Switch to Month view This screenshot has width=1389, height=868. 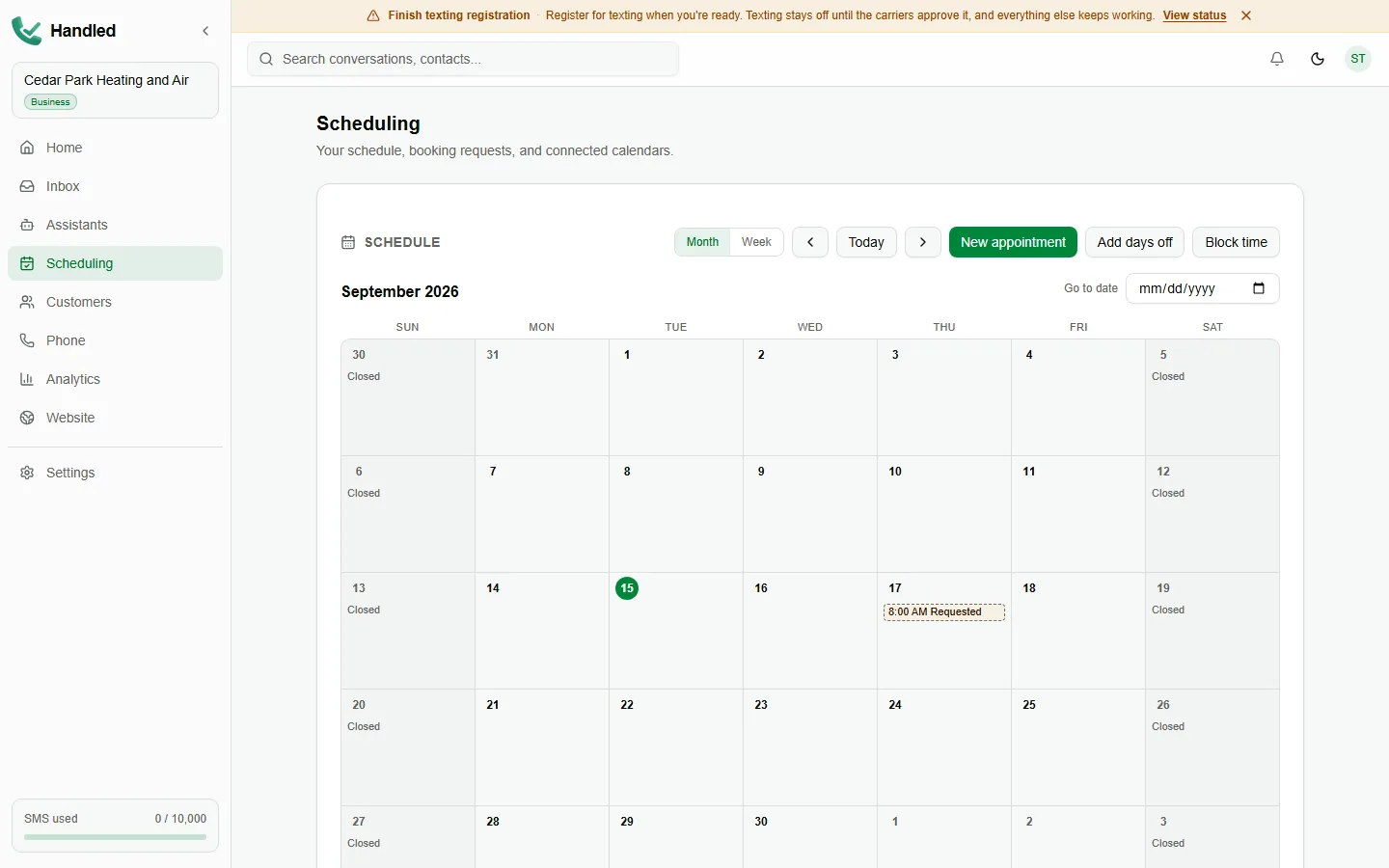click(x=702, y=242)
